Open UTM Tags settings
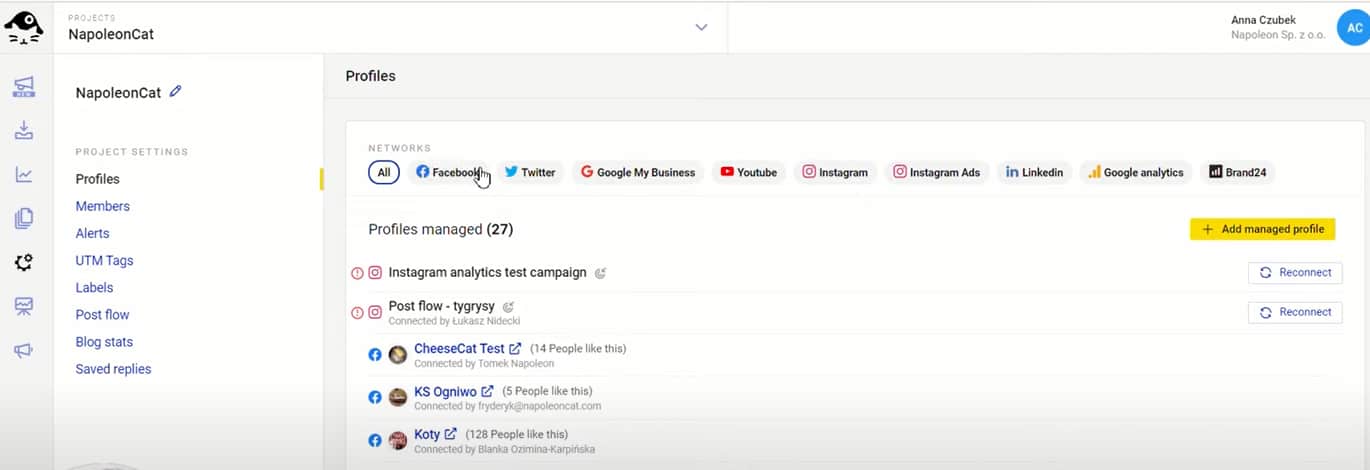The width and height of the screenshot is (1370, 470). point(104,260)
